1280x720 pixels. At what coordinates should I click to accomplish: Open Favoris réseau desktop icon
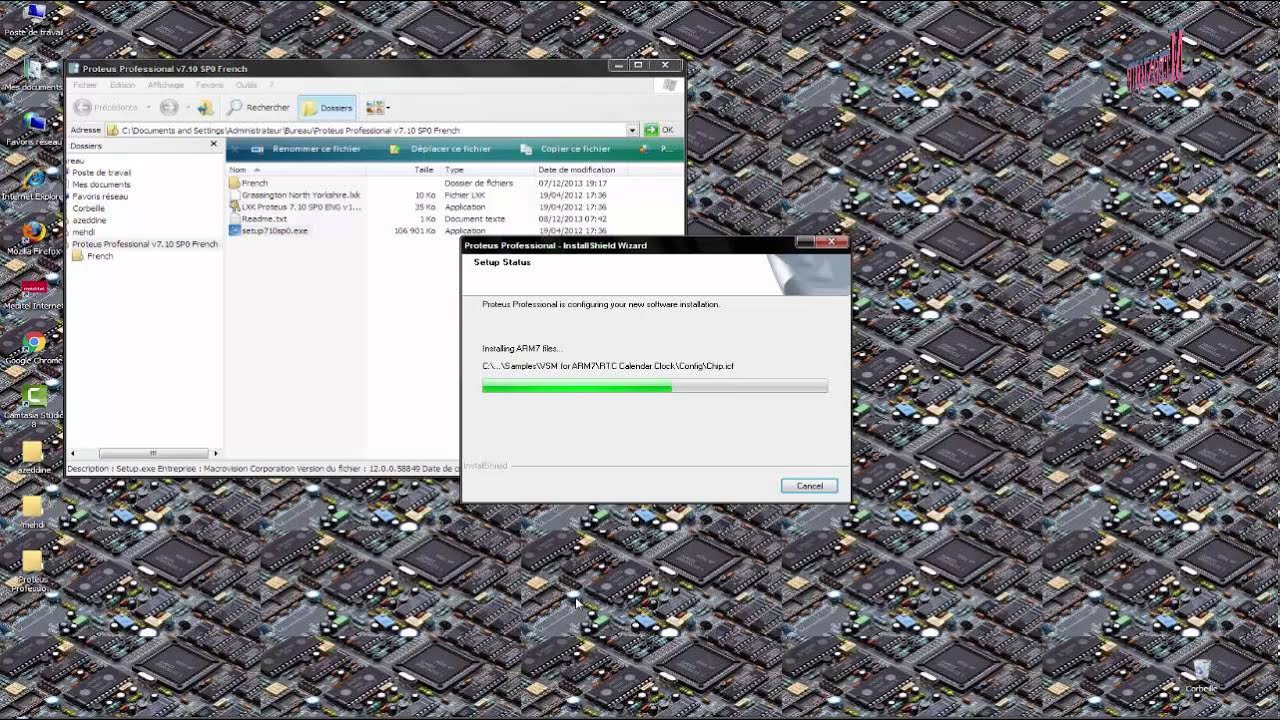[33, 130]
